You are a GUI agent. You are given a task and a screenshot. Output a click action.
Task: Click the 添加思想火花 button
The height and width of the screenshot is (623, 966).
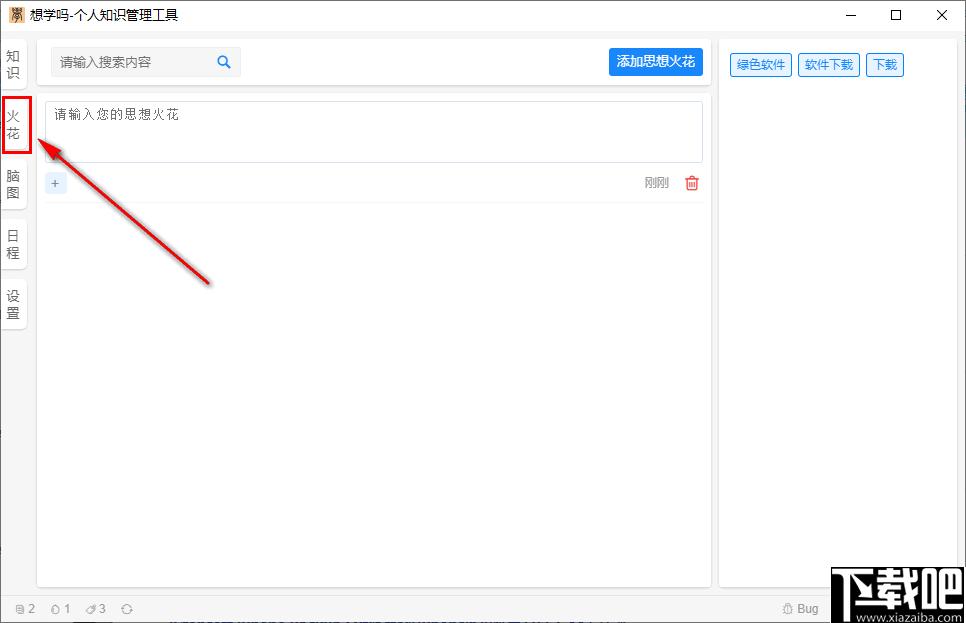click(656, 62)
